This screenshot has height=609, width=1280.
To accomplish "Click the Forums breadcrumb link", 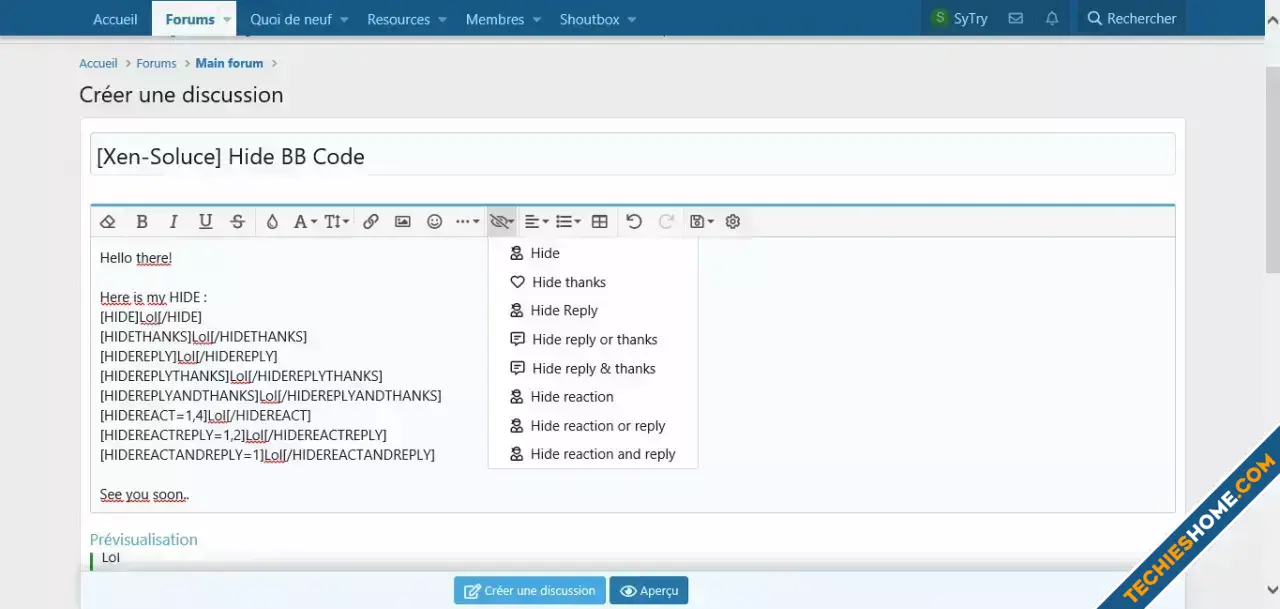I will pyautogui.click(x=156, y=63).
